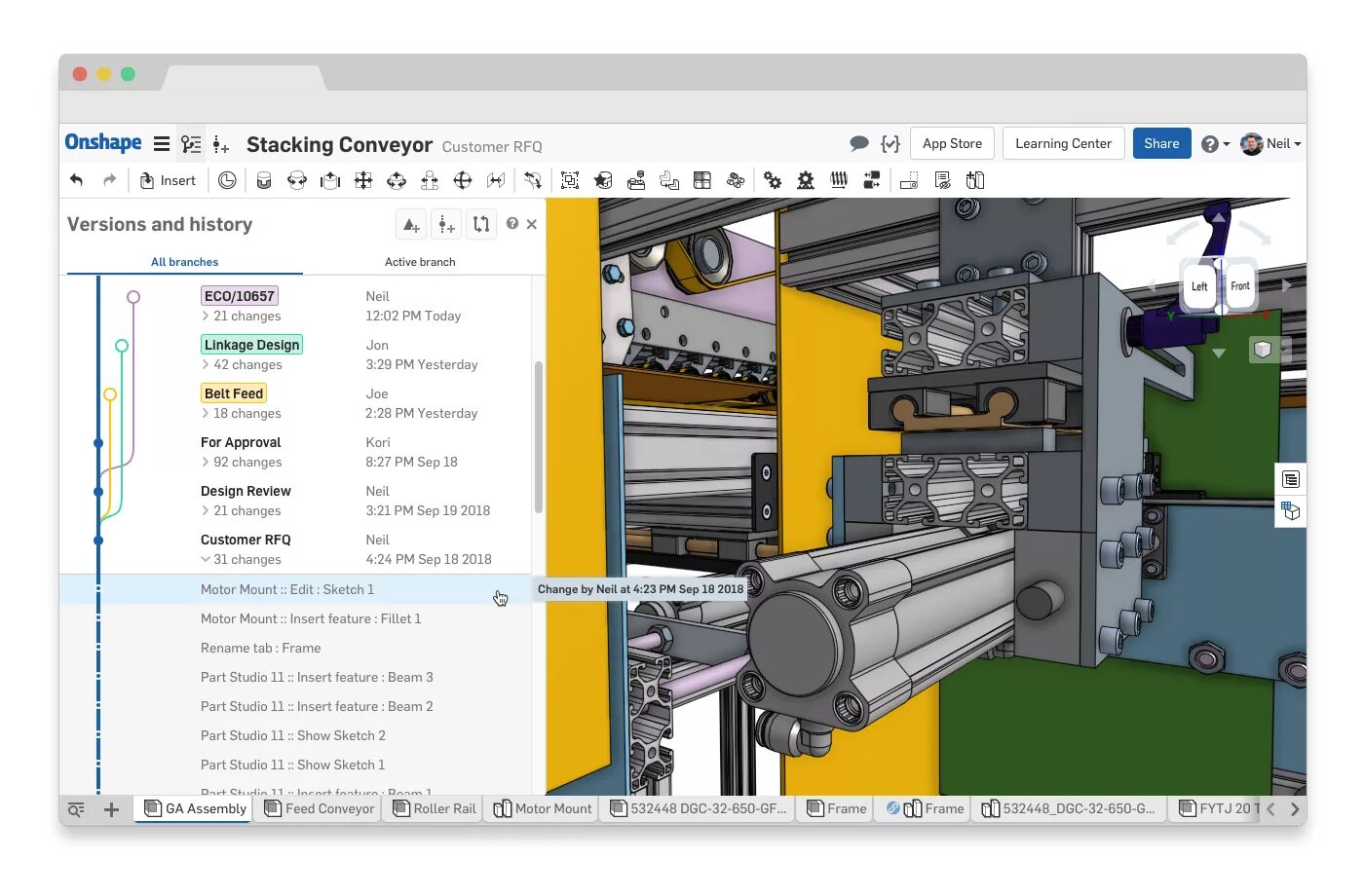Select the revolute mate tool
Viewport: 1364px width, 896px height.
point(297,180)
